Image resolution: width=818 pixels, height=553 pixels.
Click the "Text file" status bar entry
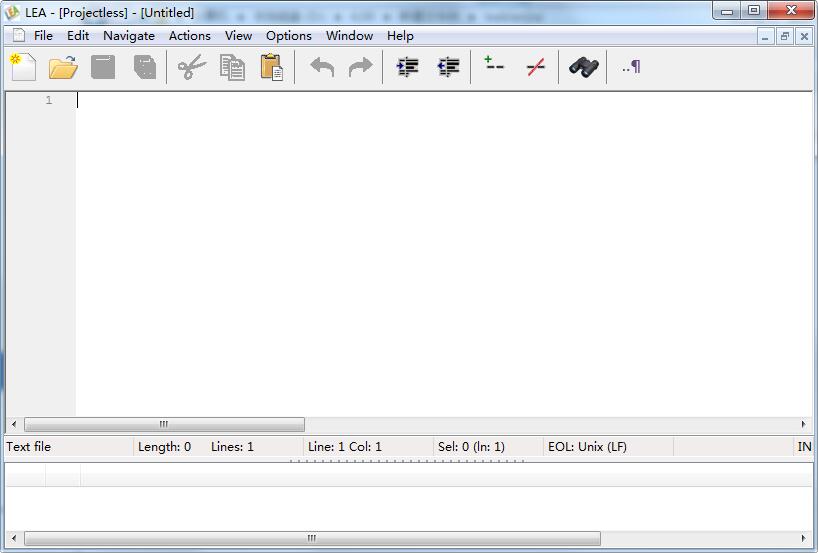click(x=28, y=447)
